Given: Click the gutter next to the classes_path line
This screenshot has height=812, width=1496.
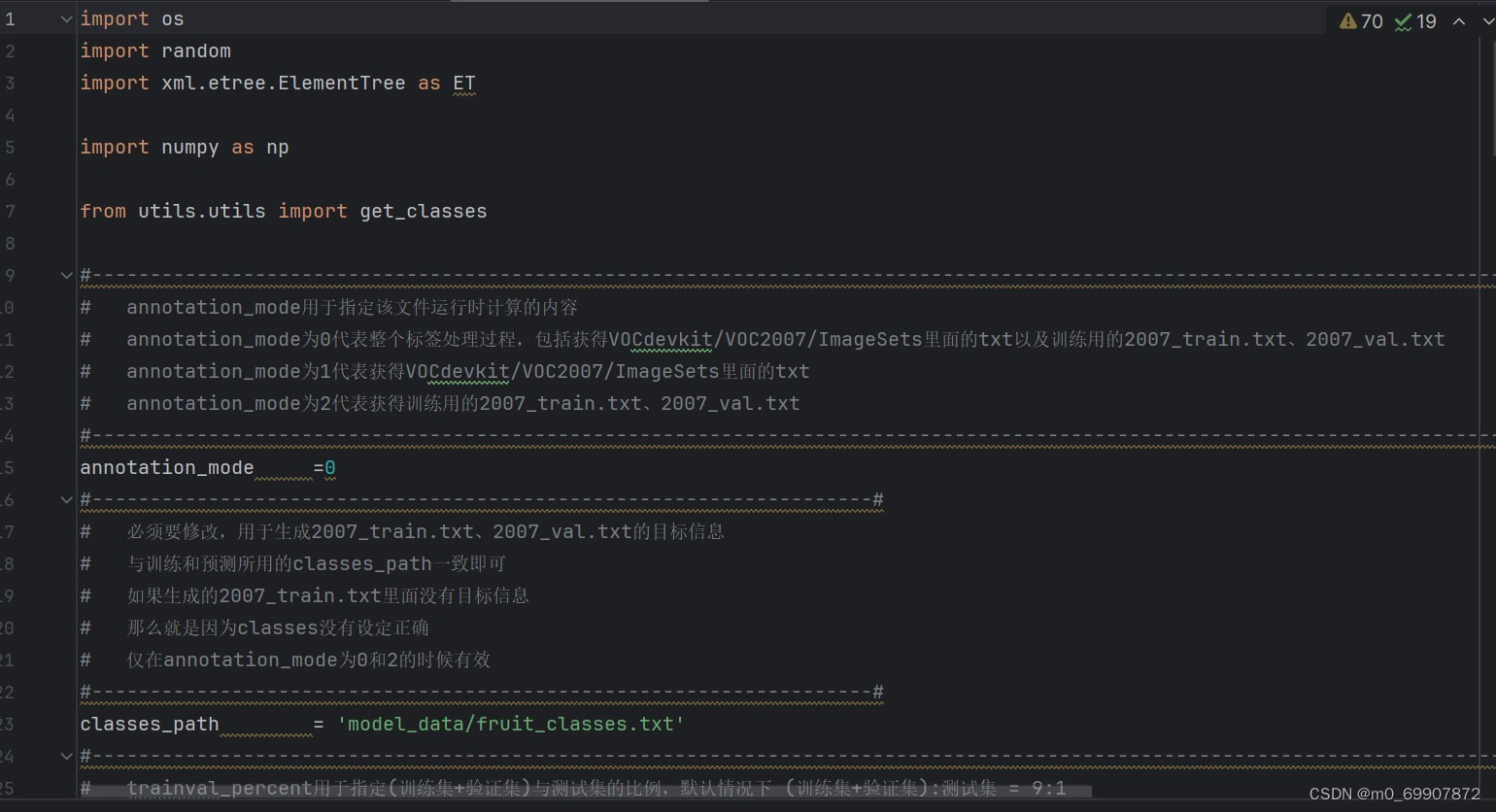Looking at the screenshot, I should click(39, 724).
